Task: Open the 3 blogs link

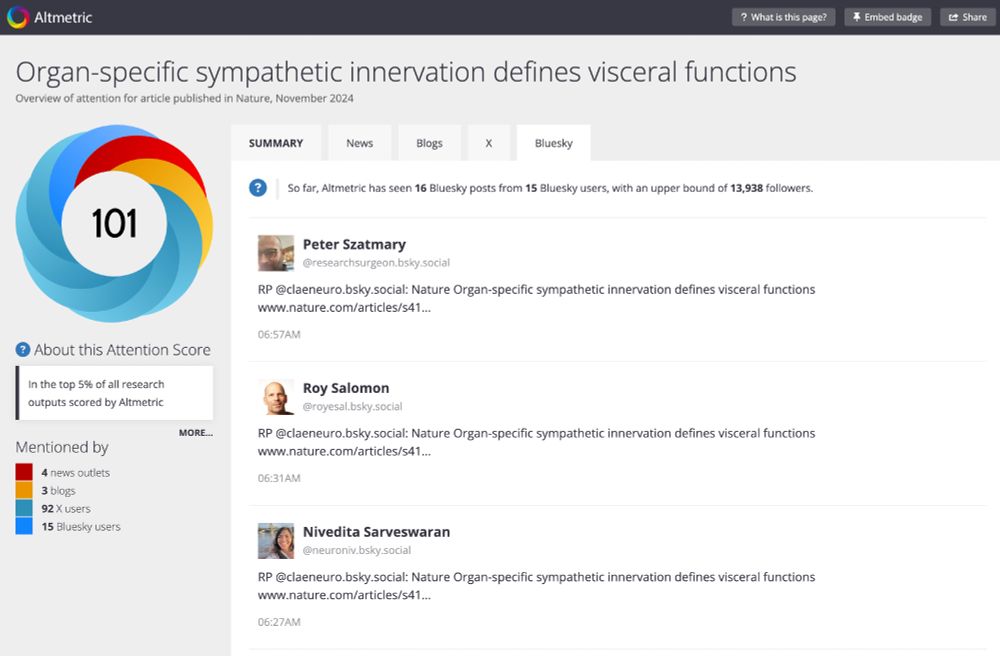Action: tap(58, 490)
